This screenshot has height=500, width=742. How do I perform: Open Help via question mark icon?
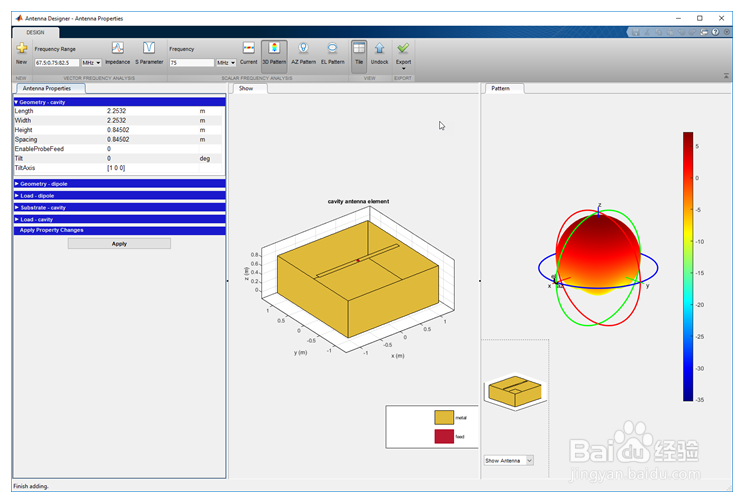(x=716, y=32)
